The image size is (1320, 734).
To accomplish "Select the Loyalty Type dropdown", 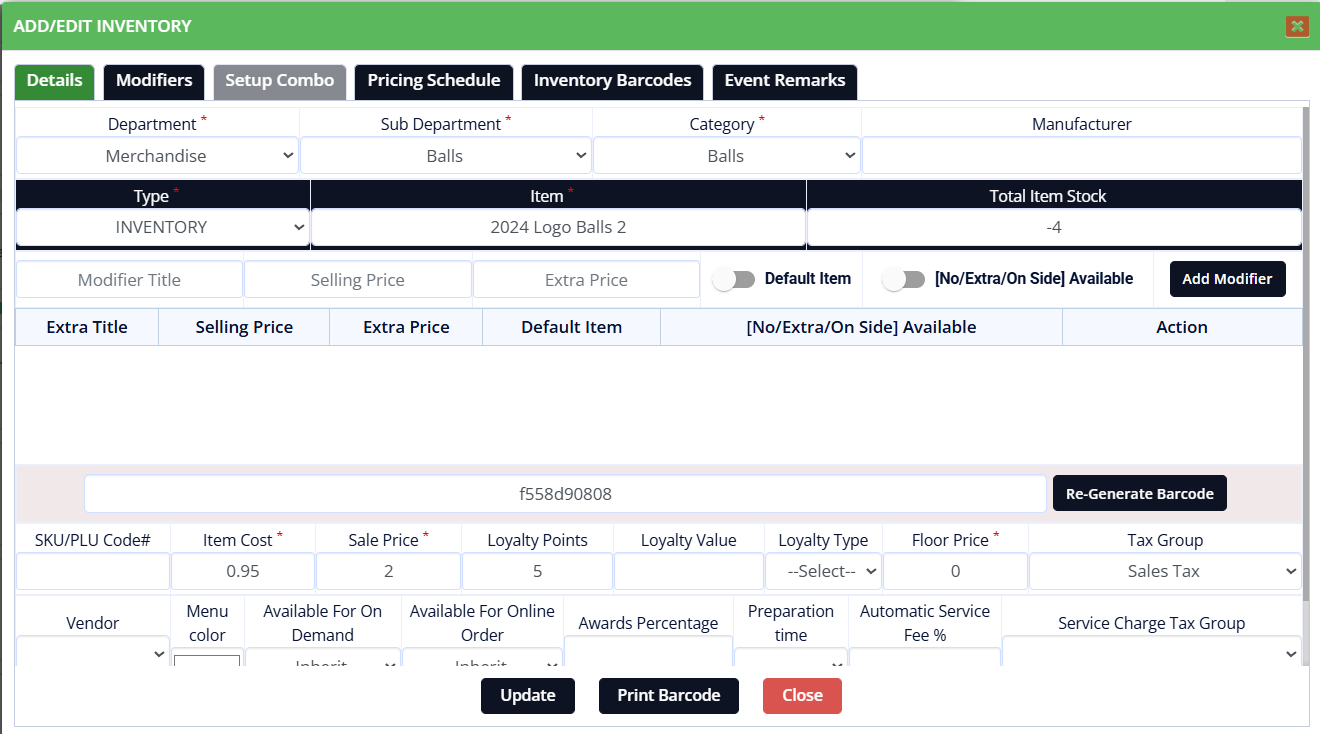I will point(822,571).
